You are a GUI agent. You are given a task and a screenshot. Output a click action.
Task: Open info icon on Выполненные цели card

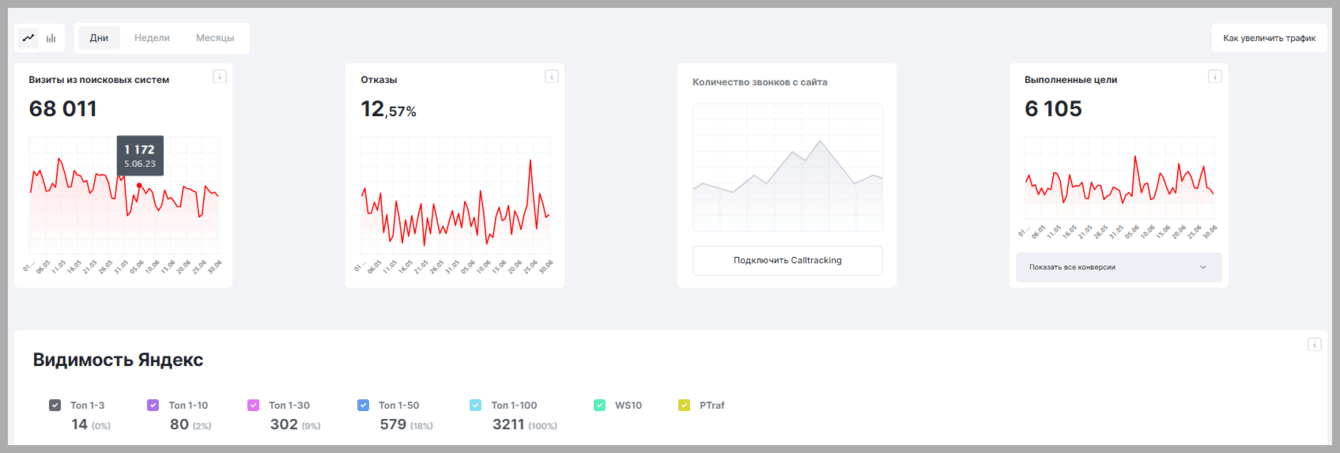coord(1215,77)
